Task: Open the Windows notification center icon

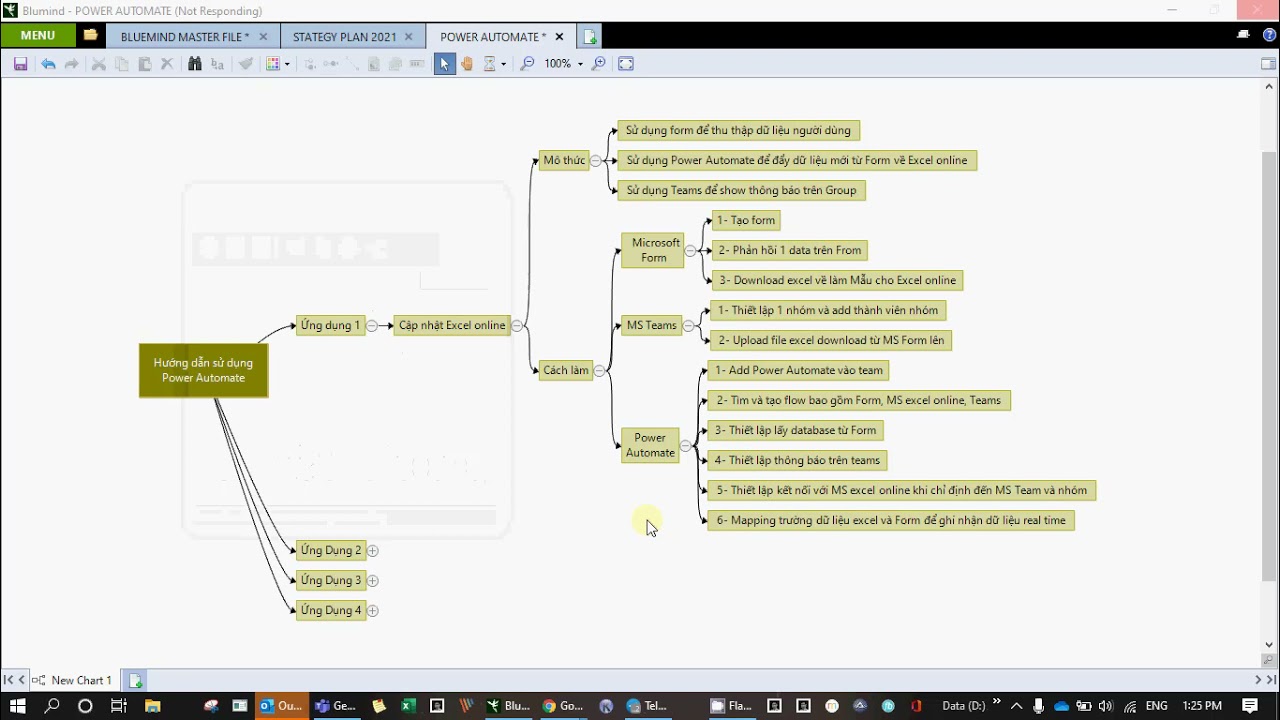Action: (1250, 706)
